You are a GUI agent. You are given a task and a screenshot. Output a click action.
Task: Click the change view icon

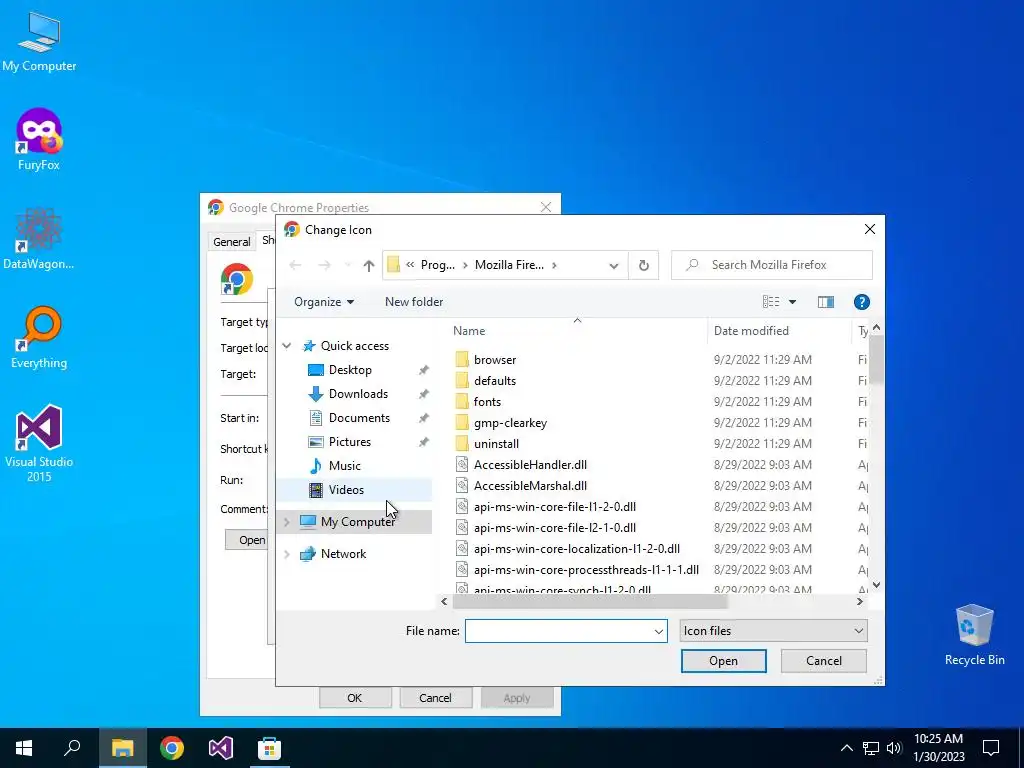771,302
